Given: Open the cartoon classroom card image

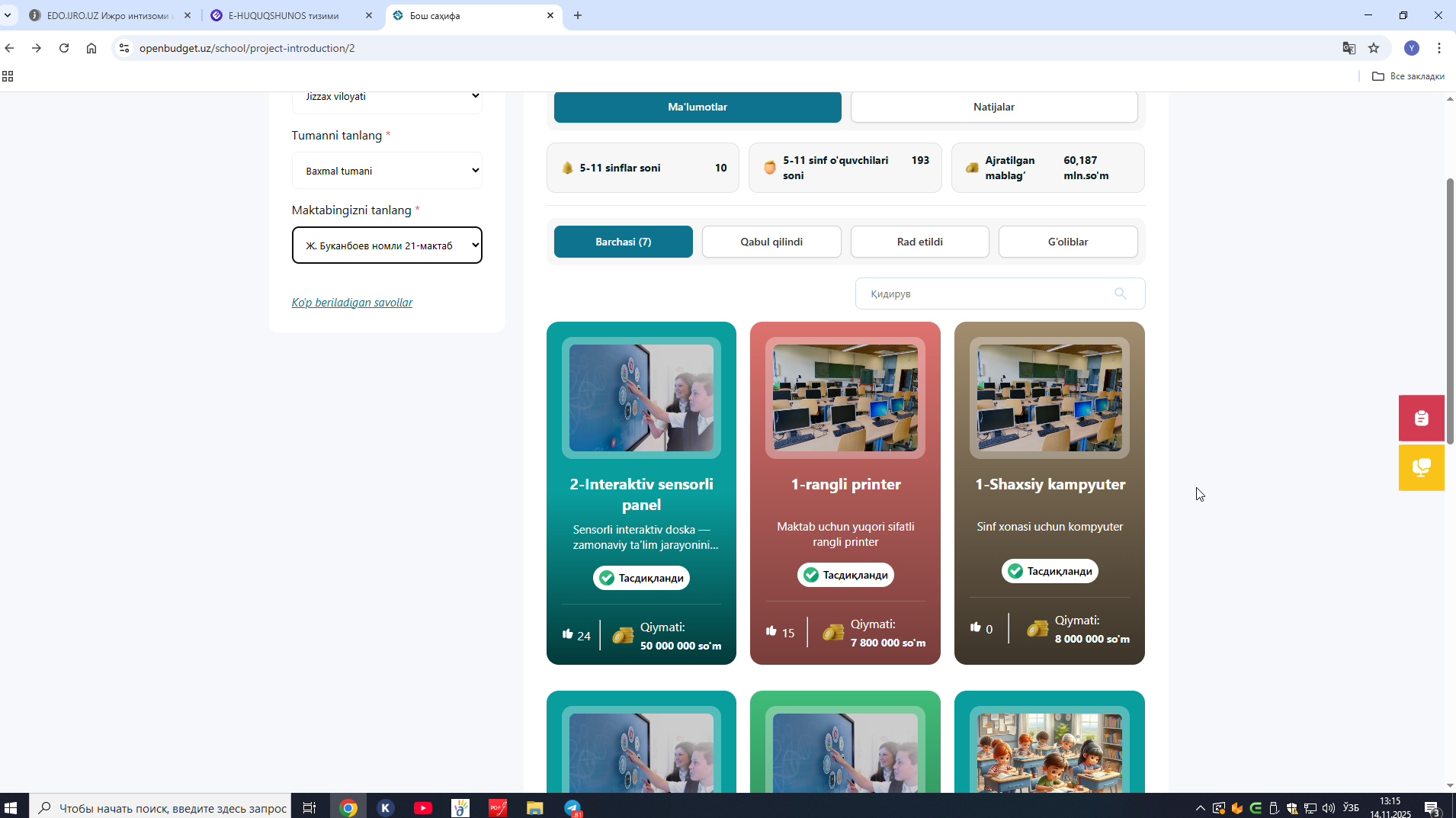Looking at the screenshot, I should (x=1050, y=752).
